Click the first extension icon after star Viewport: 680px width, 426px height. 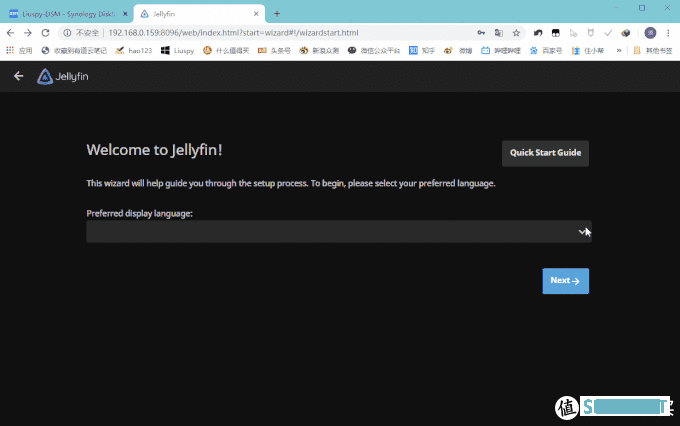pyautogui.click(x=538, y=33)
